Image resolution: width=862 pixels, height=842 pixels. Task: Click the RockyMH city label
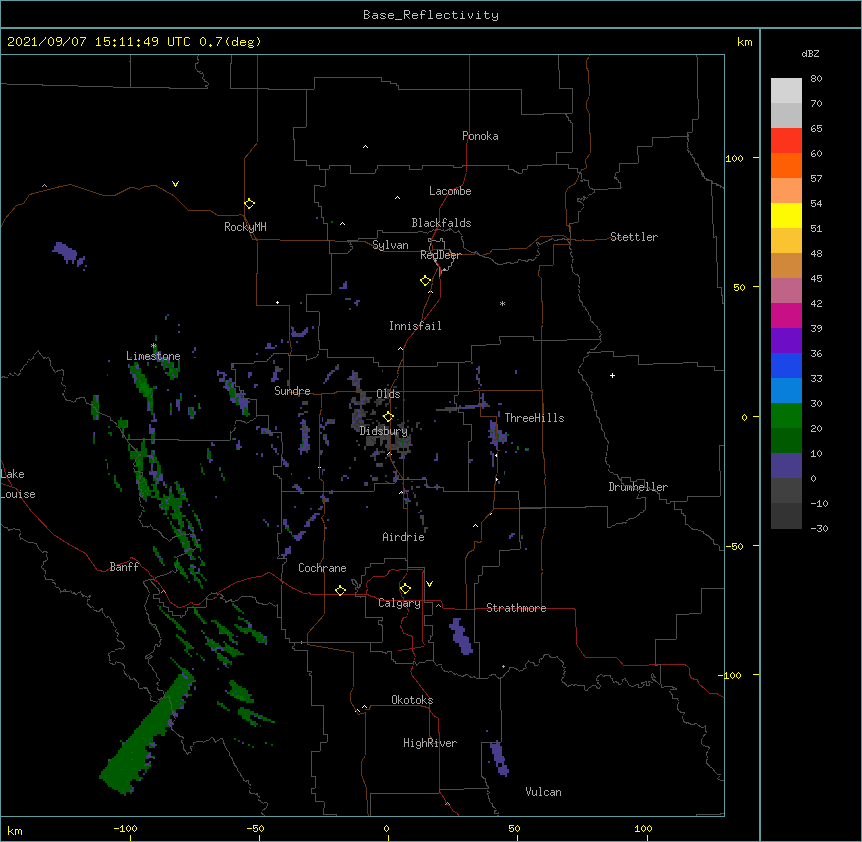[245, 227]
